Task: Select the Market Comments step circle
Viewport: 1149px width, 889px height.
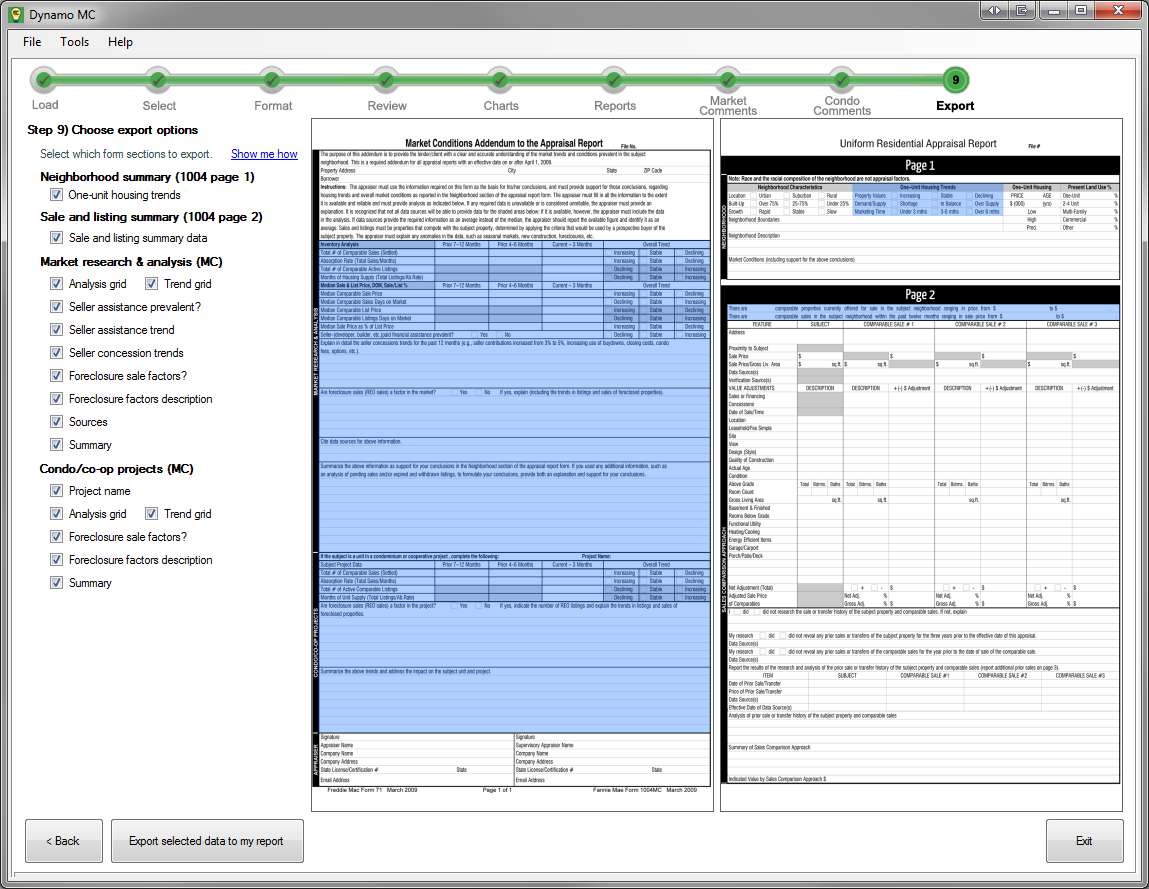Action: click(x=728, y=80)
